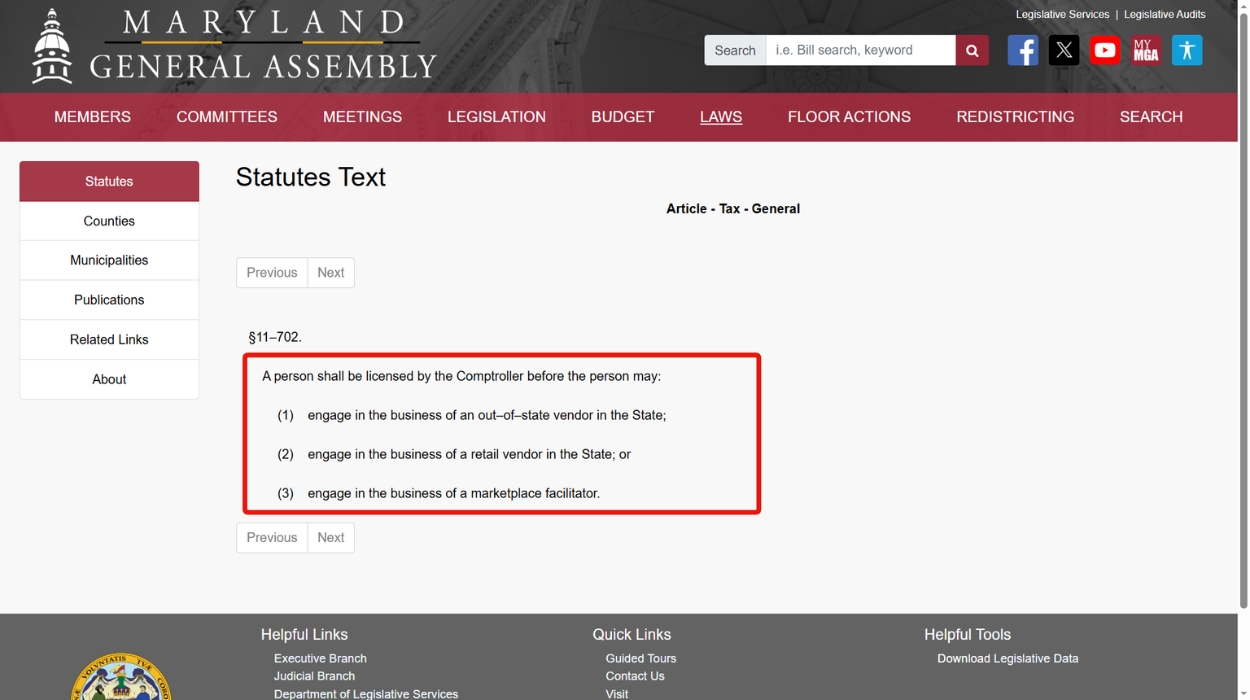Click the top Next button
The image size is (1250, 700).
click(x=331, y=273)
